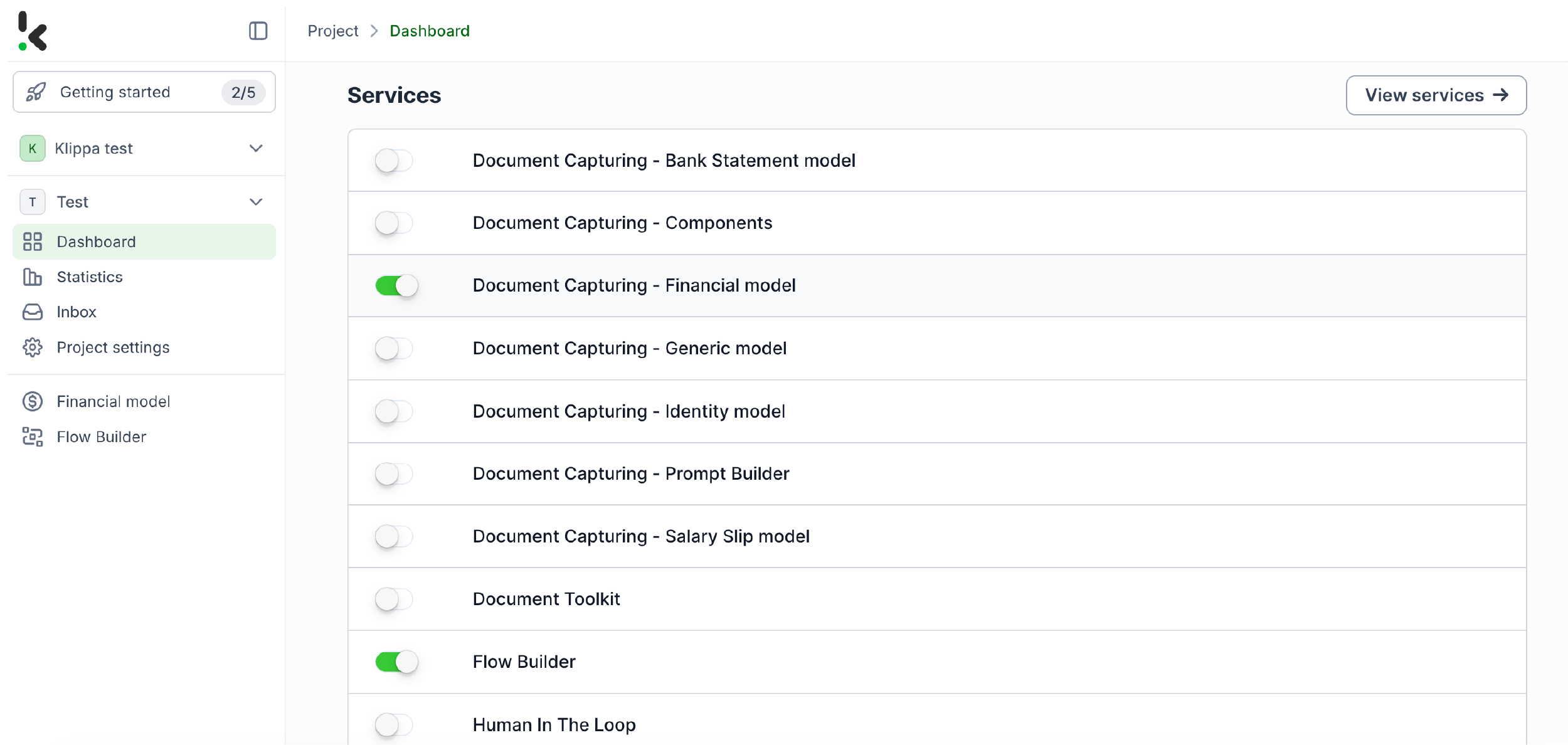Click the Financial model icon in sidebar
The height and width of the screenshot is (745, 1568).
[32, 401]
